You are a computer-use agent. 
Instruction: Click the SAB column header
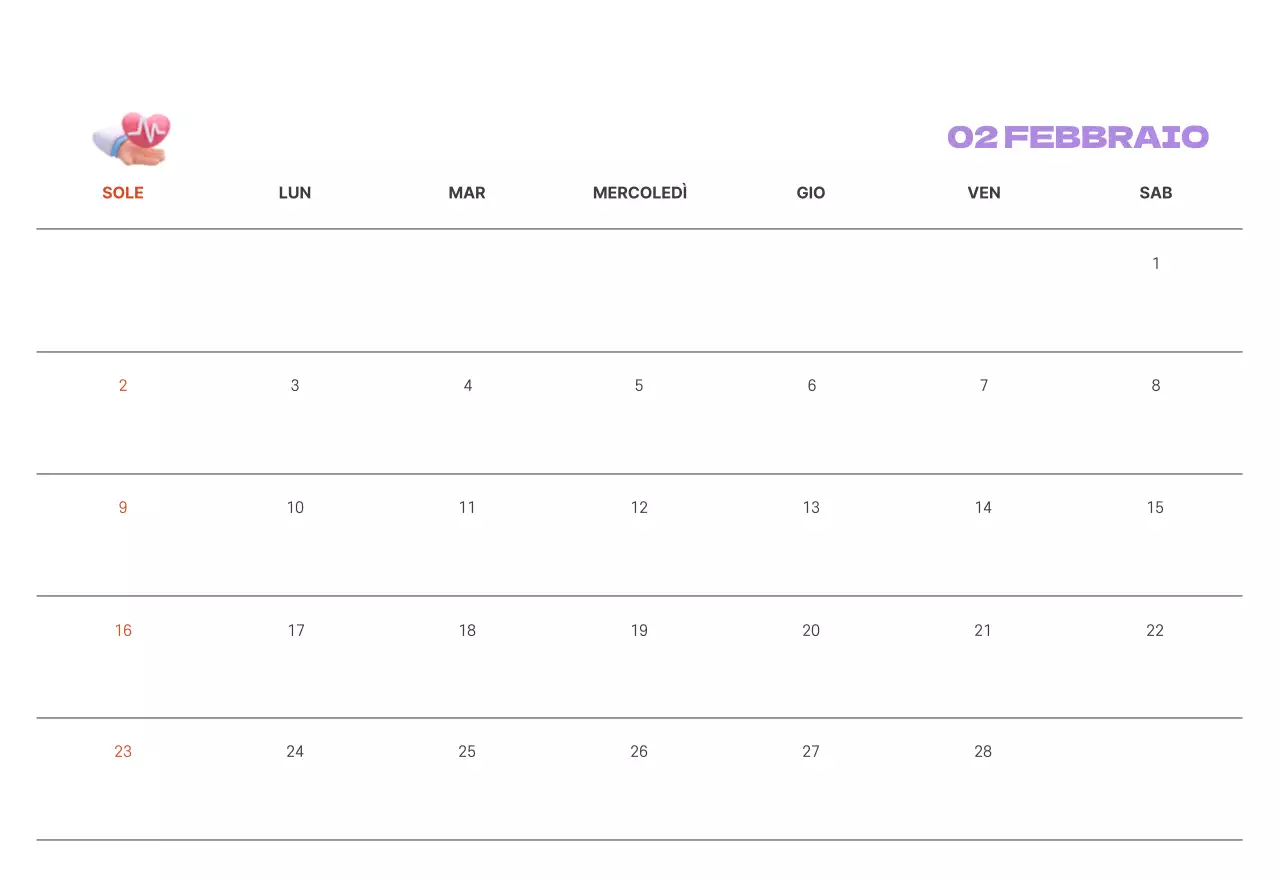(1156, 193)
